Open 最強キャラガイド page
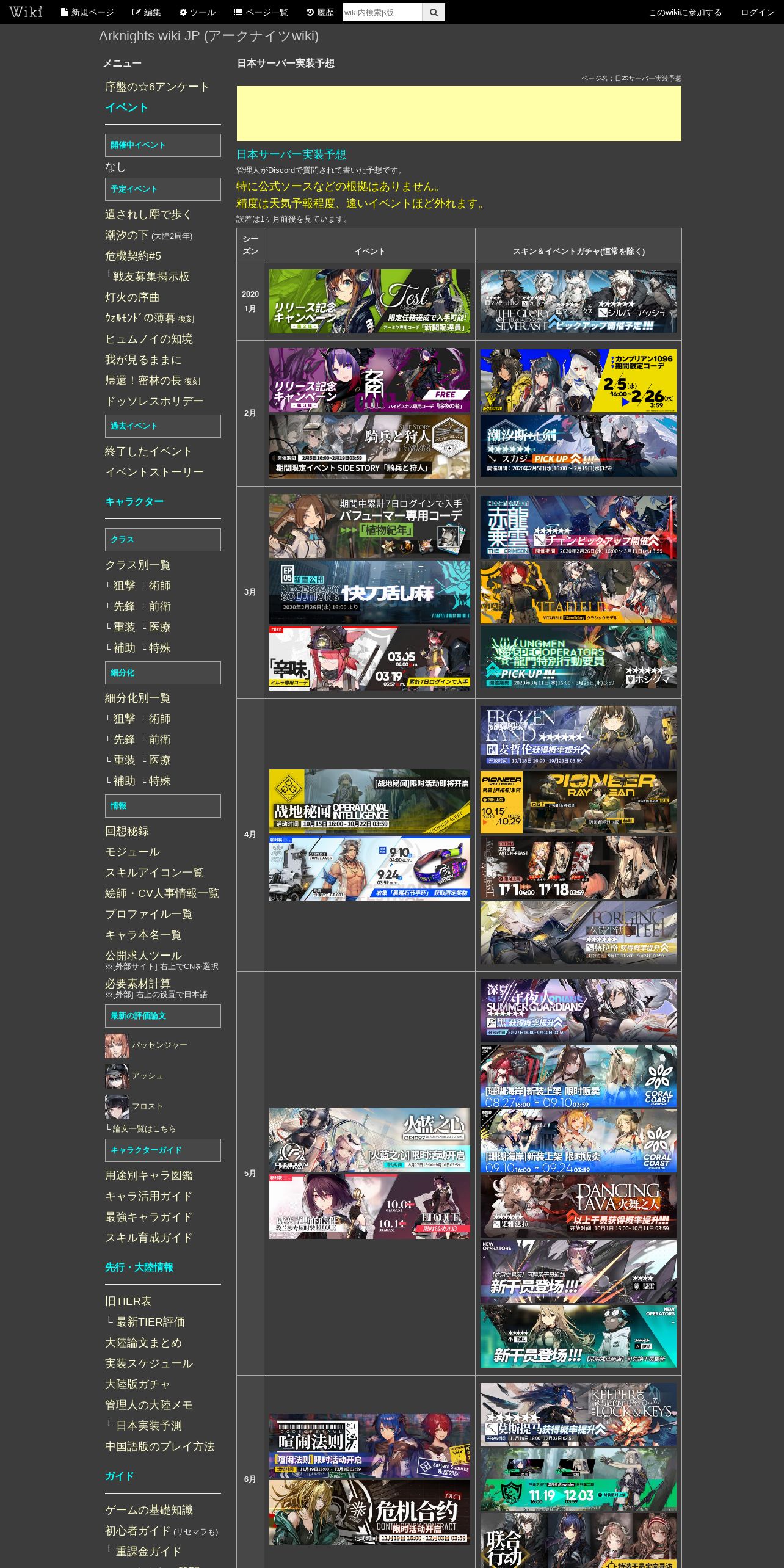784x1568 pixels. pyautogui.click(x=149, y=1217)
